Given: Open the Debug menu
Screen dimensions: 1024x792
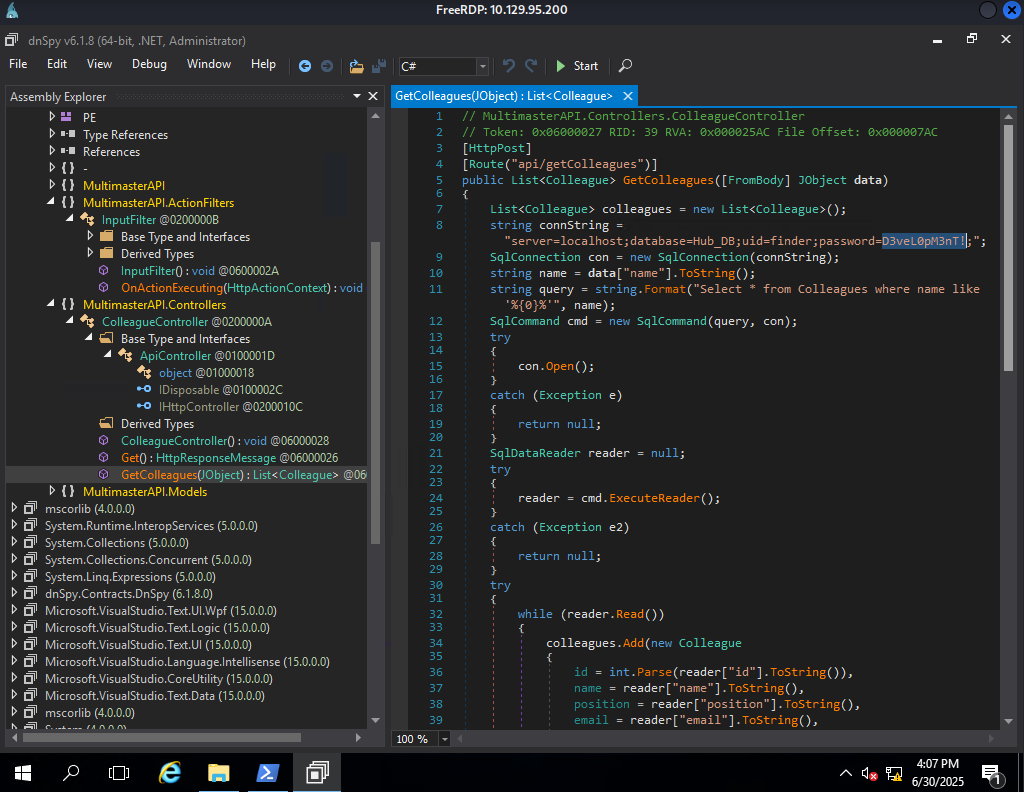Looking at the screenshot, I should 149,64.
